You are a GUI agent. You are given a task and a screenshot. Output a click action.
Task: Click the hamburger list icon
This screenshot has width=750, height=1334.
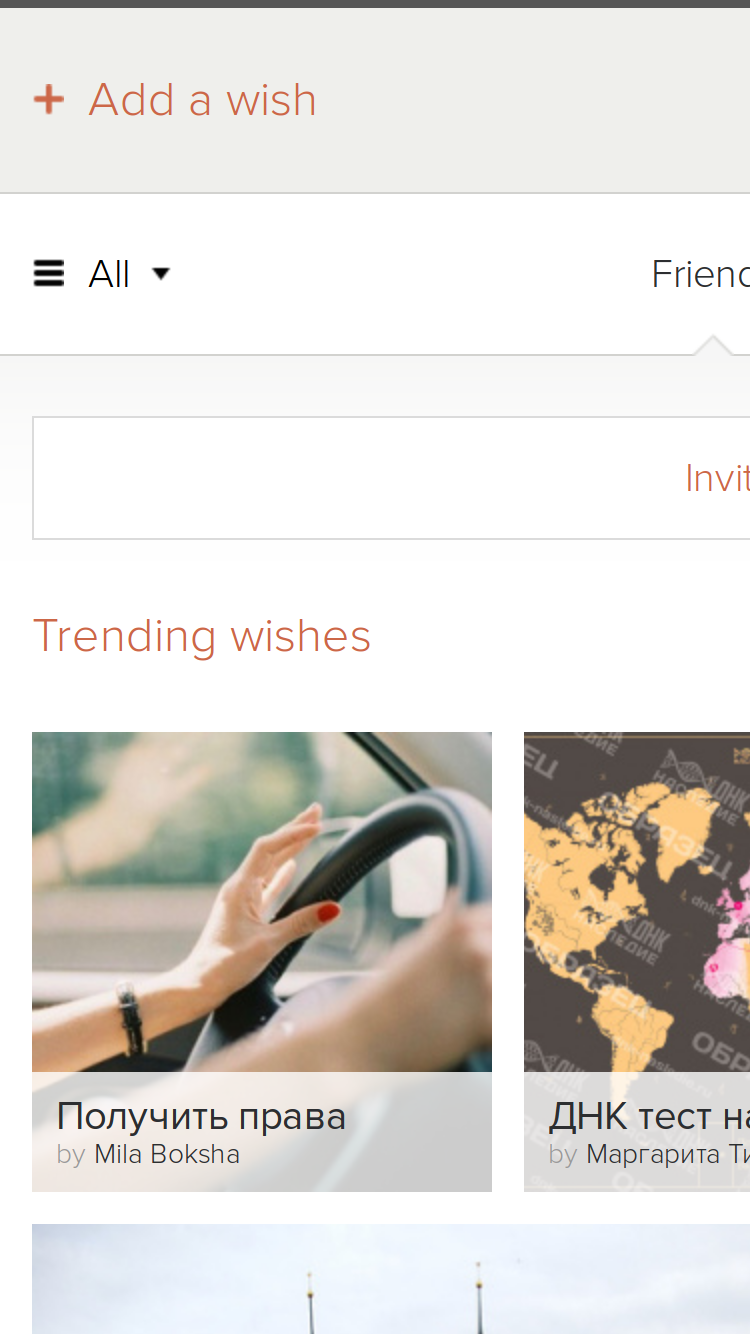click(48, 273)
